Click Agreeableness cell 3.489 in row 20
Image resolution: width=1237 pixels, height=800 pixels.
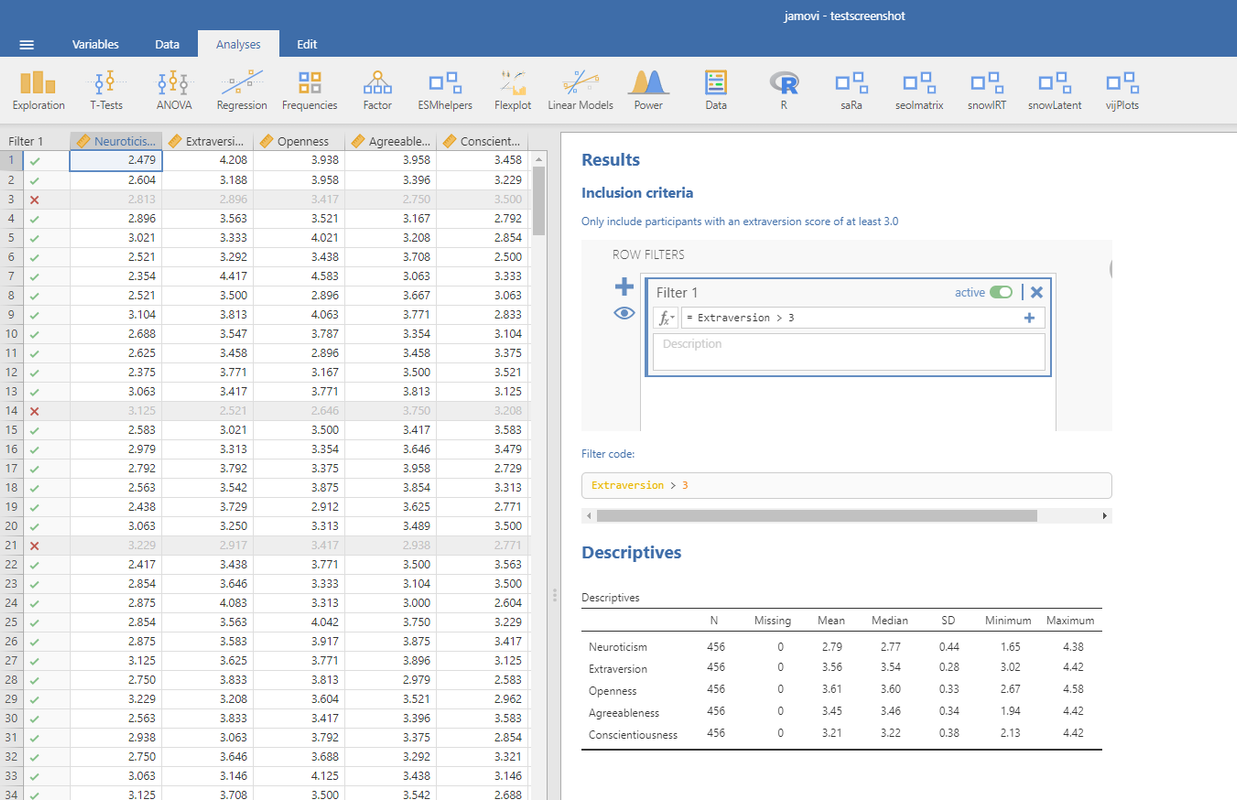click(x=391, y=526)
